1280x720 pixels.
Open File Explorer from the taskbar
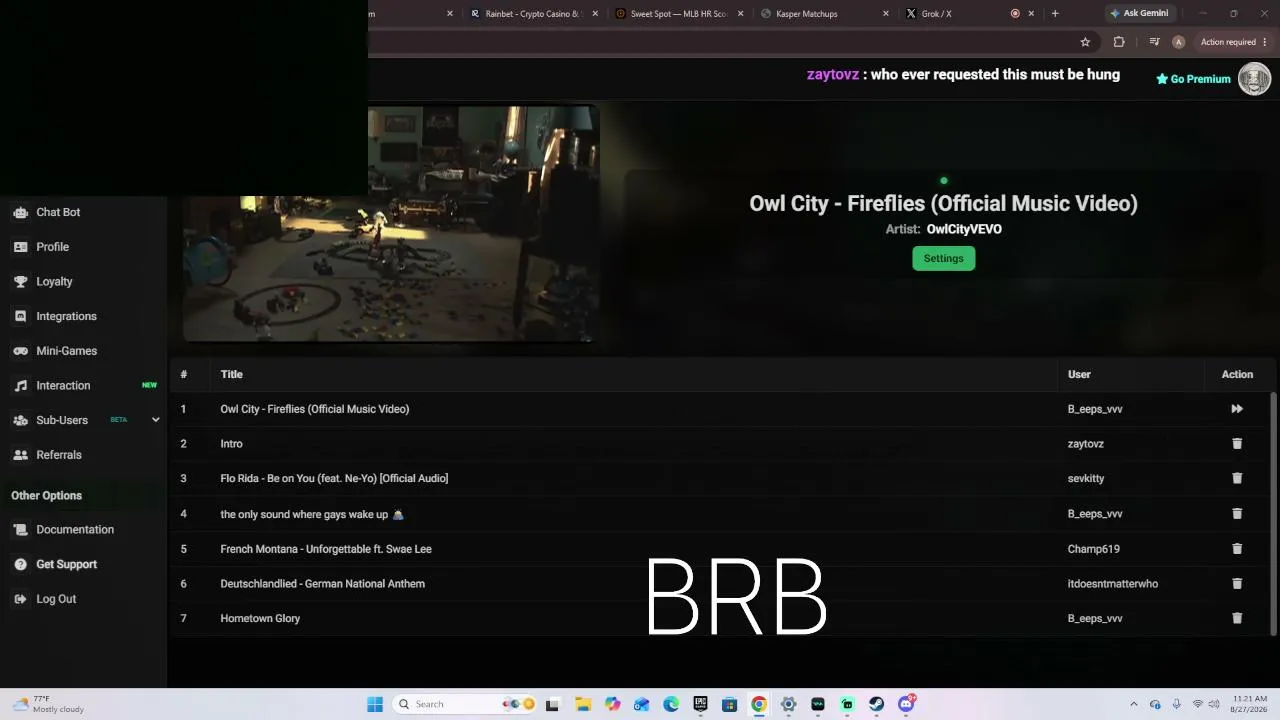coord(583,704)
